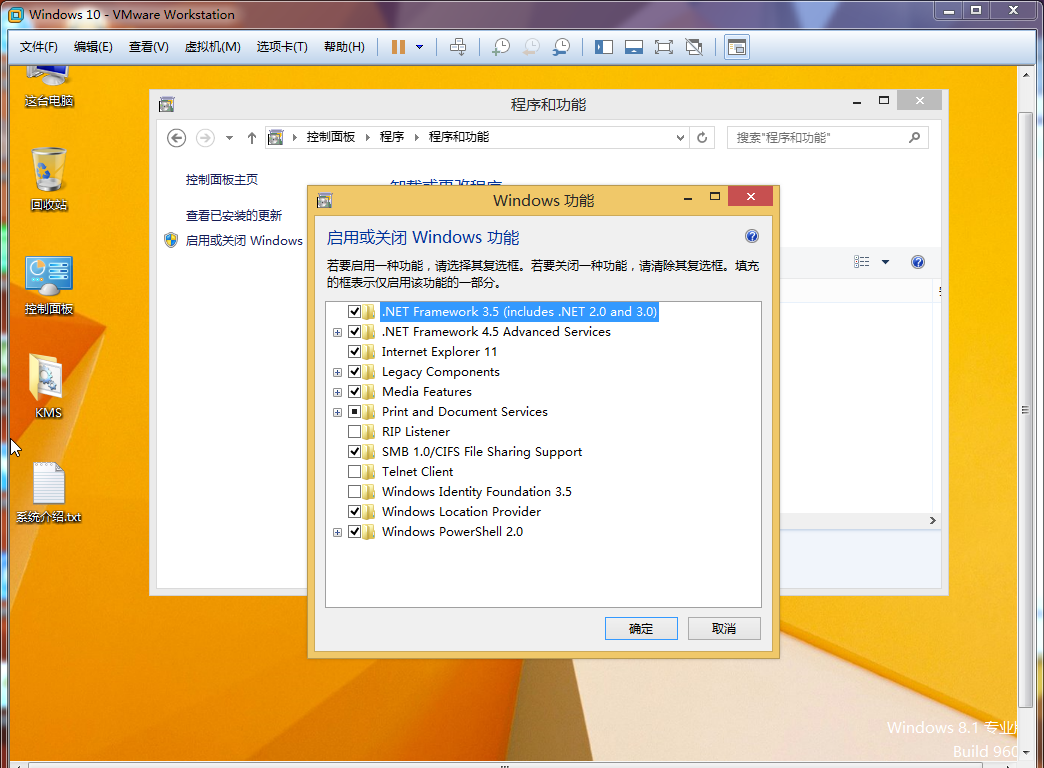
Task: Enable the Telnet Client checkbox
Action: 355,472
